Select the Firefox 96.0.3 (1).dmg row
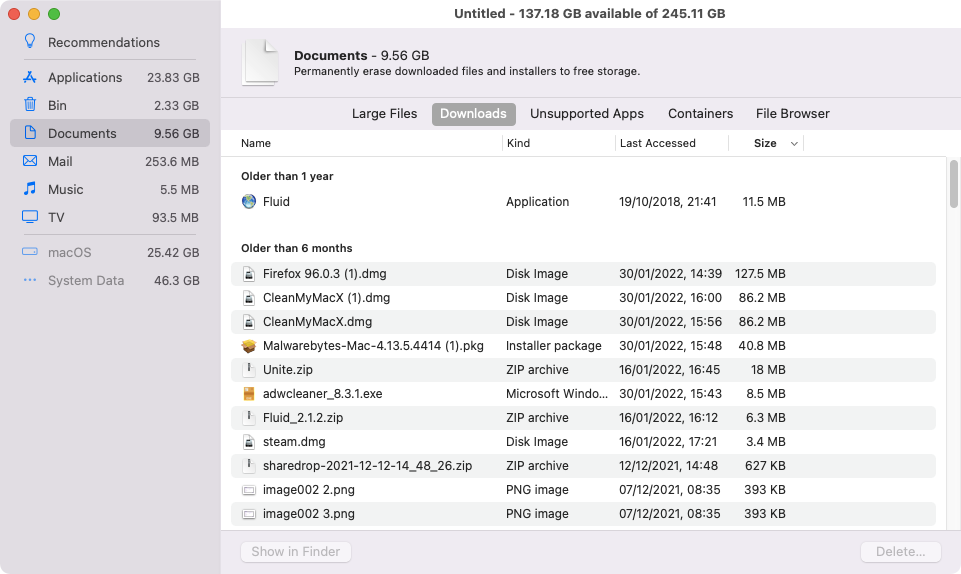This screenshot has width=961, height=574. tap(583, 274)
